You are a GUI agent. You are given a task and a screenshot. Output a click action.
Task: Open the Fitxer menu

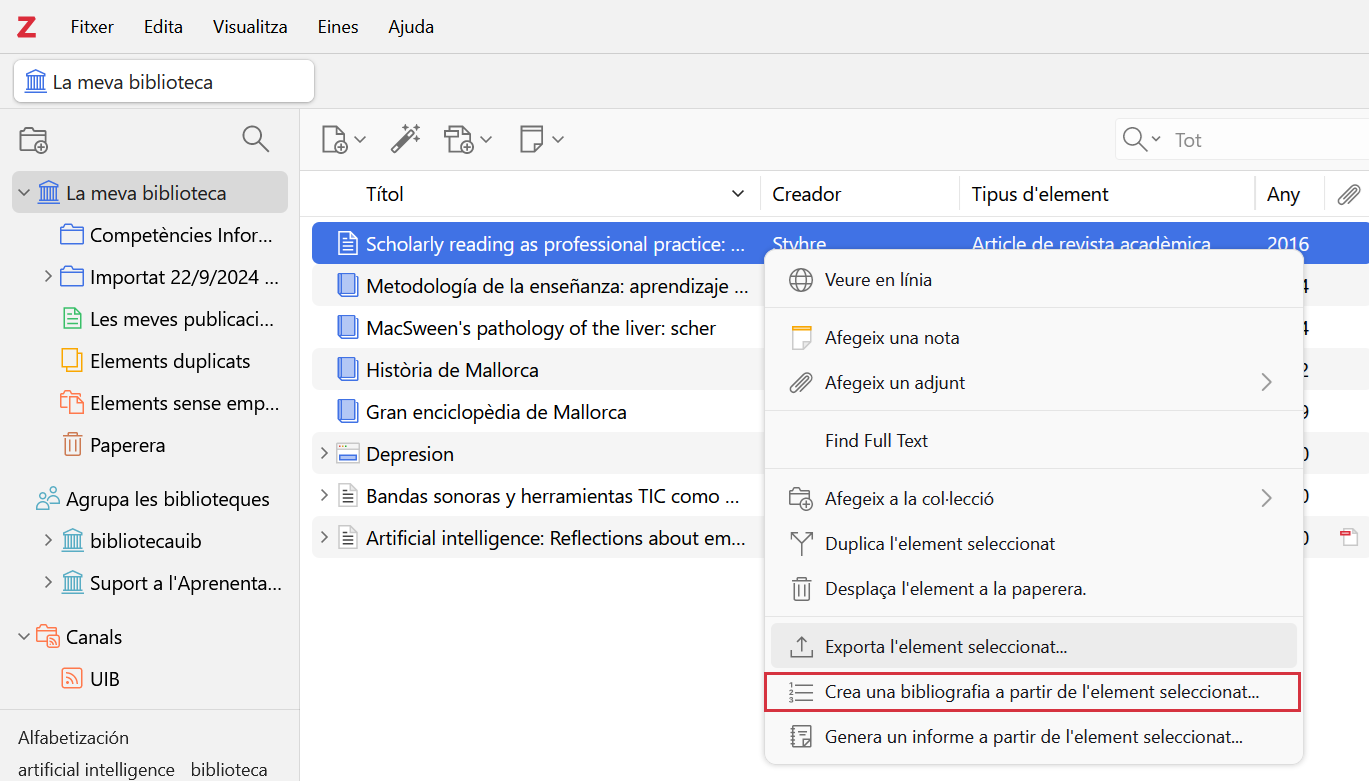[x=92, y=27]
